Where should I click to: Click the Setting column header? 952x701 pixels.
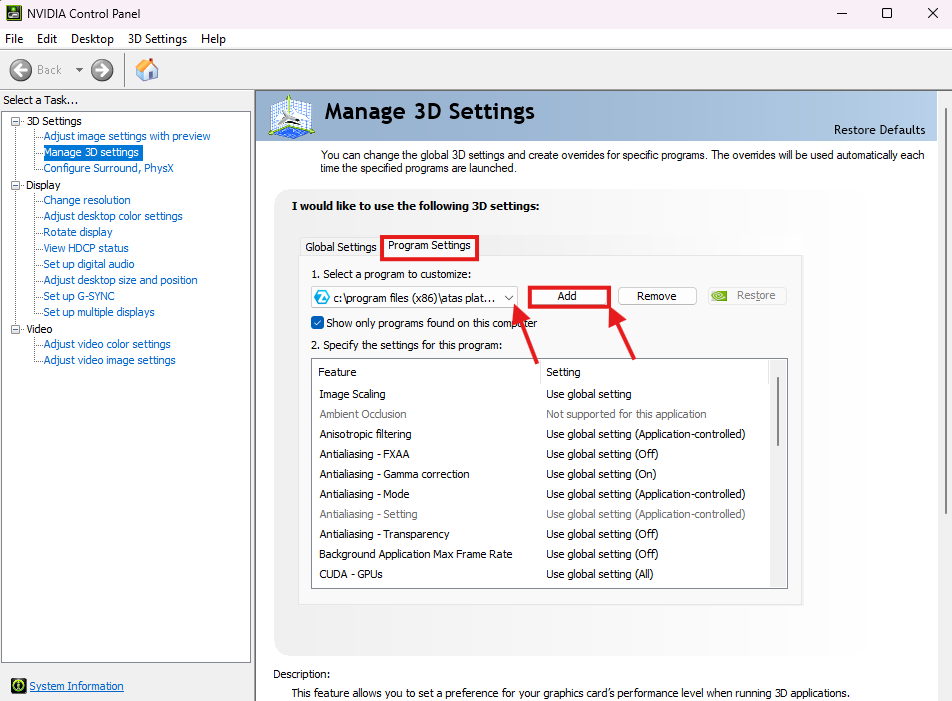654,372
